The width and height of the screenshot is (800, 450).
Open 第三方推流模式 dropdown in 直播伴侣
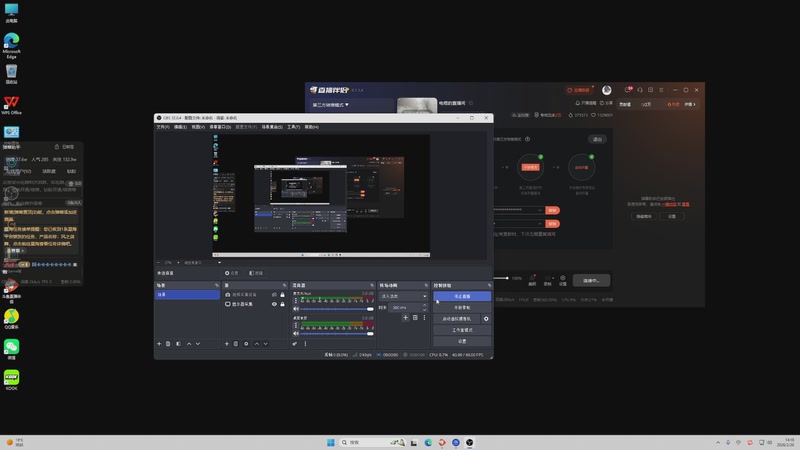pyautogui.click(x=331, y=105)
